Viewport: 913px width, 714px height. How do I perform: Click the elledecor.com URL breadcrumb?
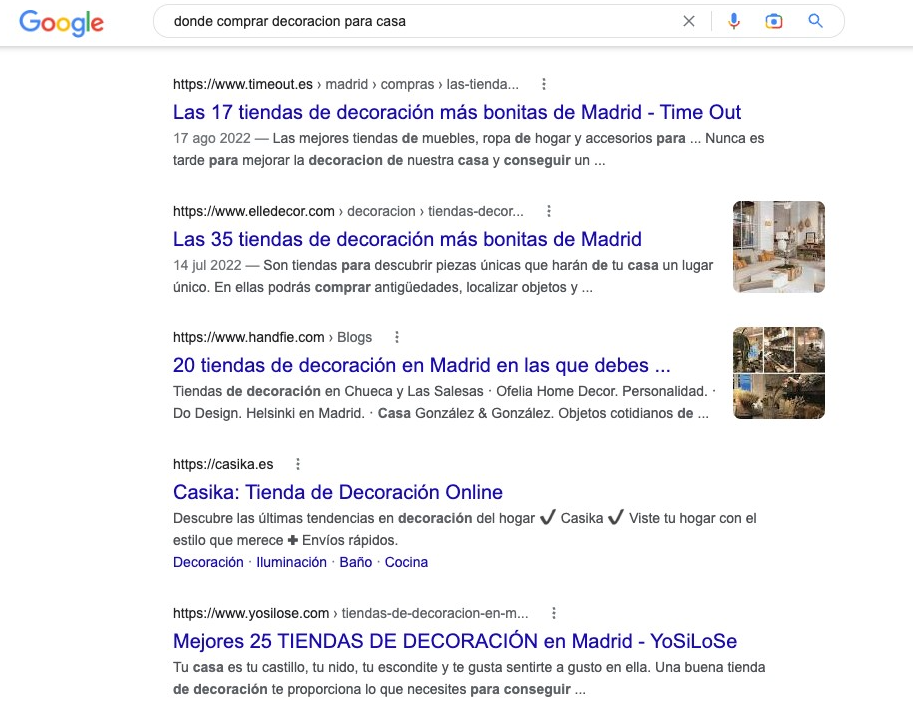(x=348, y=211)
